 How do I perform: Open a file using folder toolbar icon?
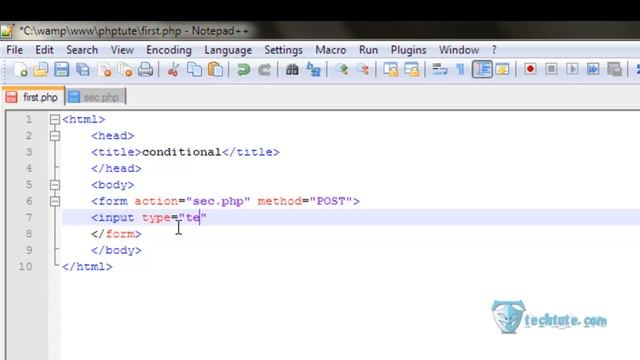41,70
